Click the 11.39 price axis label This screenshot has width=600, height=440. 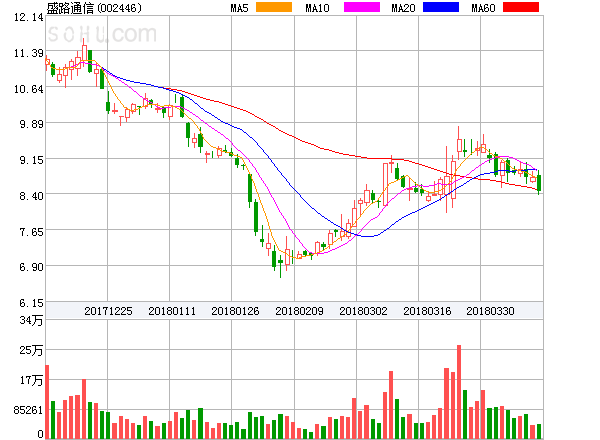pyautogui.click(x=29, y=53)
